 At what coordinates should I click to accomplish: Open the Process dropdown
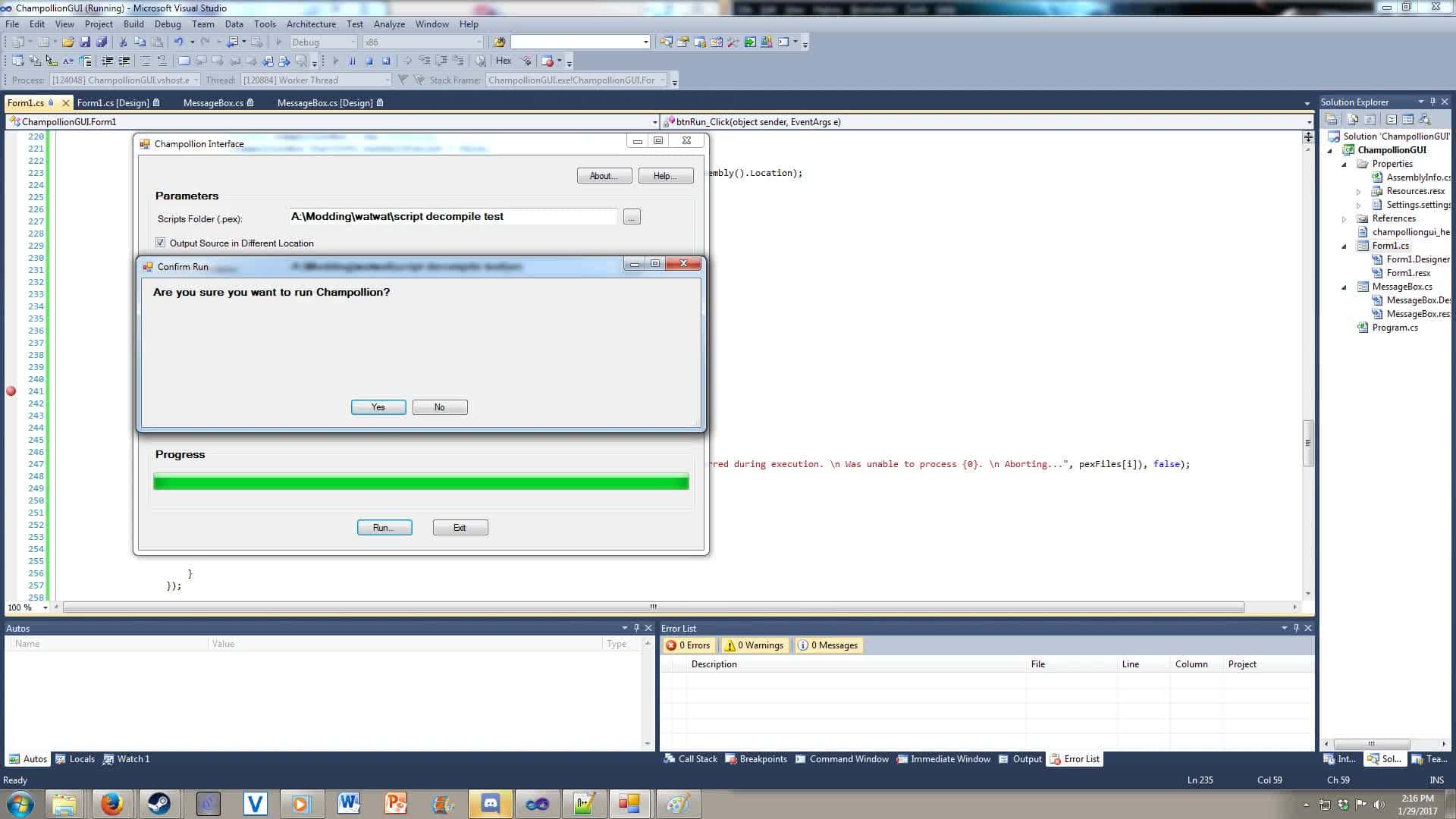click(125, 80)
